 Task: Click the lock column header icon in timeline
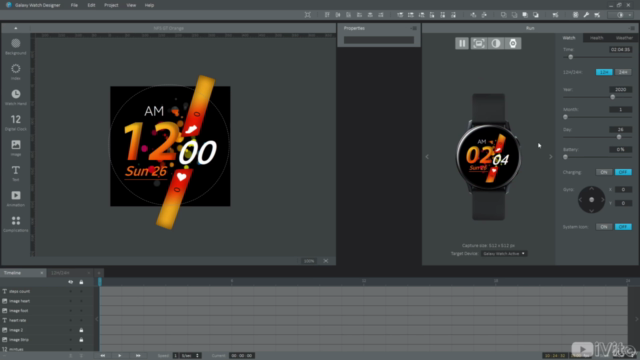pyautogui.click(x=81, y=282)
